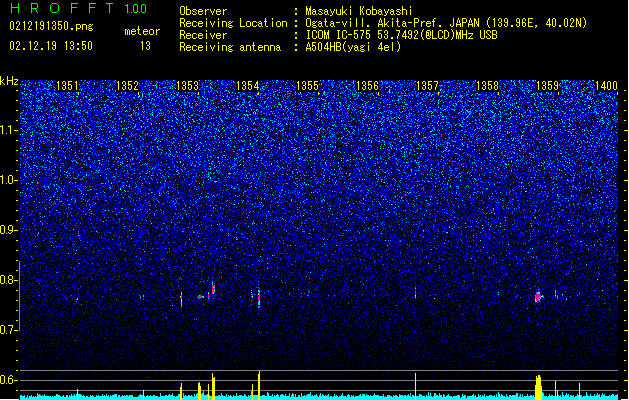Click time marker 1358
Screen dimensions: 629x400
487,86
